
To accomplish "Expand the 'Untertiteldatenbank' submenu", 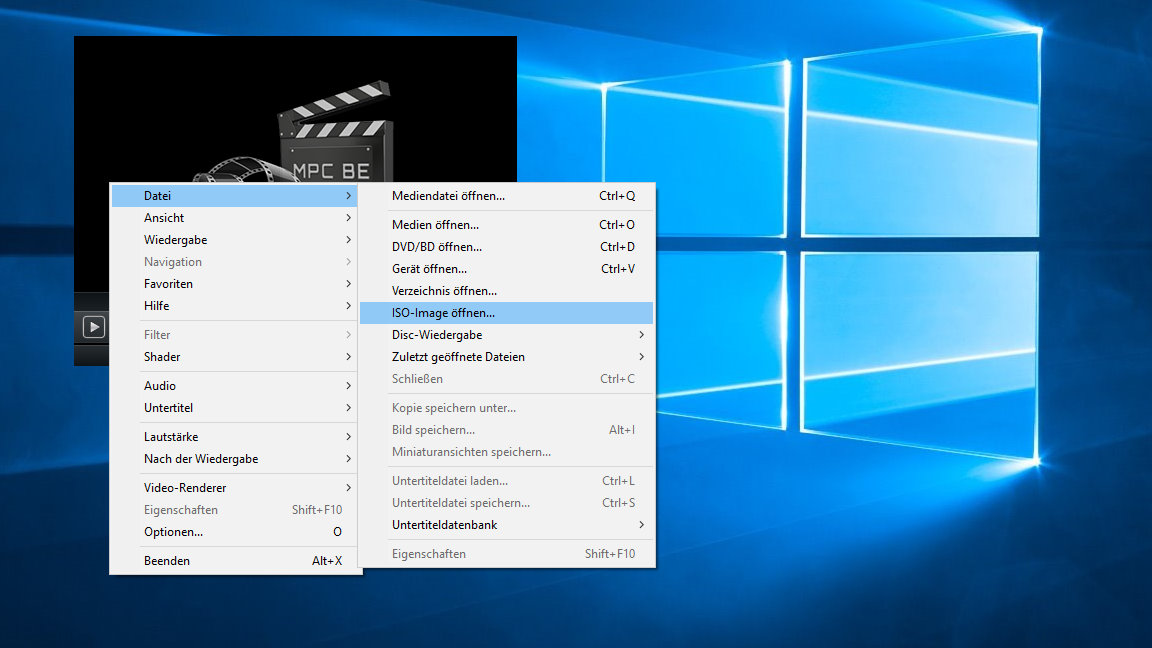I will click(444, 525).
